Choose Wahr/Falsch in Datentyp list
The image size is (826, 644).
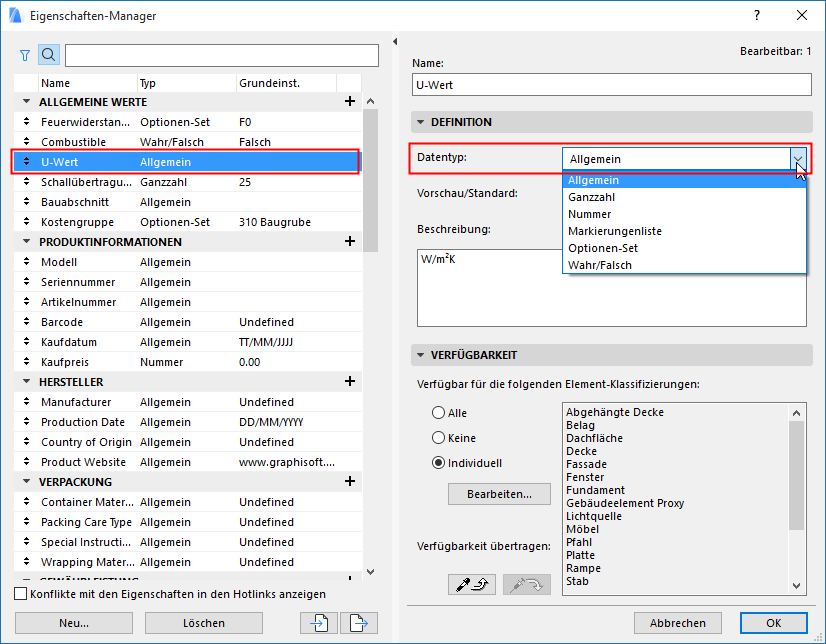coord(684,265)
